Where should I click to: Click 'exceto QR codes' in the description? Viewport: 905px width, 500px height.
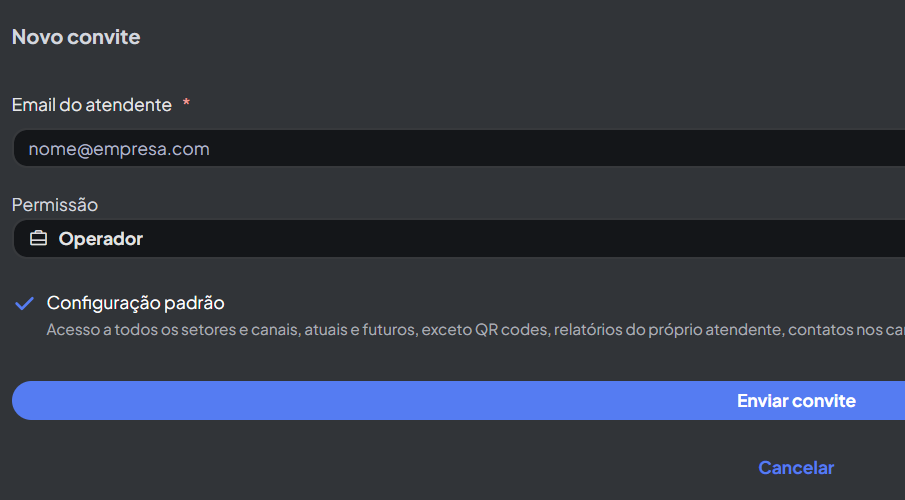pos(484,329)
